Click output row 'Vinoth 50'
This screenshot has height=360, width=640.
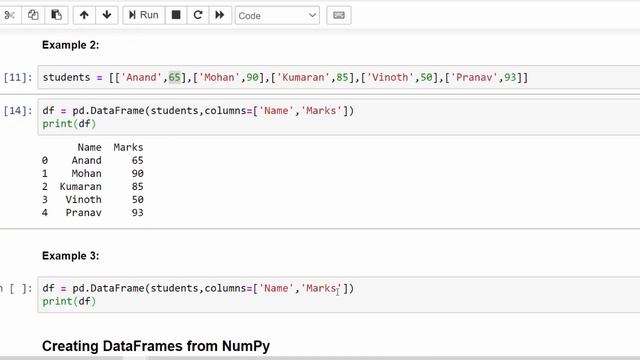pos(93,200)
